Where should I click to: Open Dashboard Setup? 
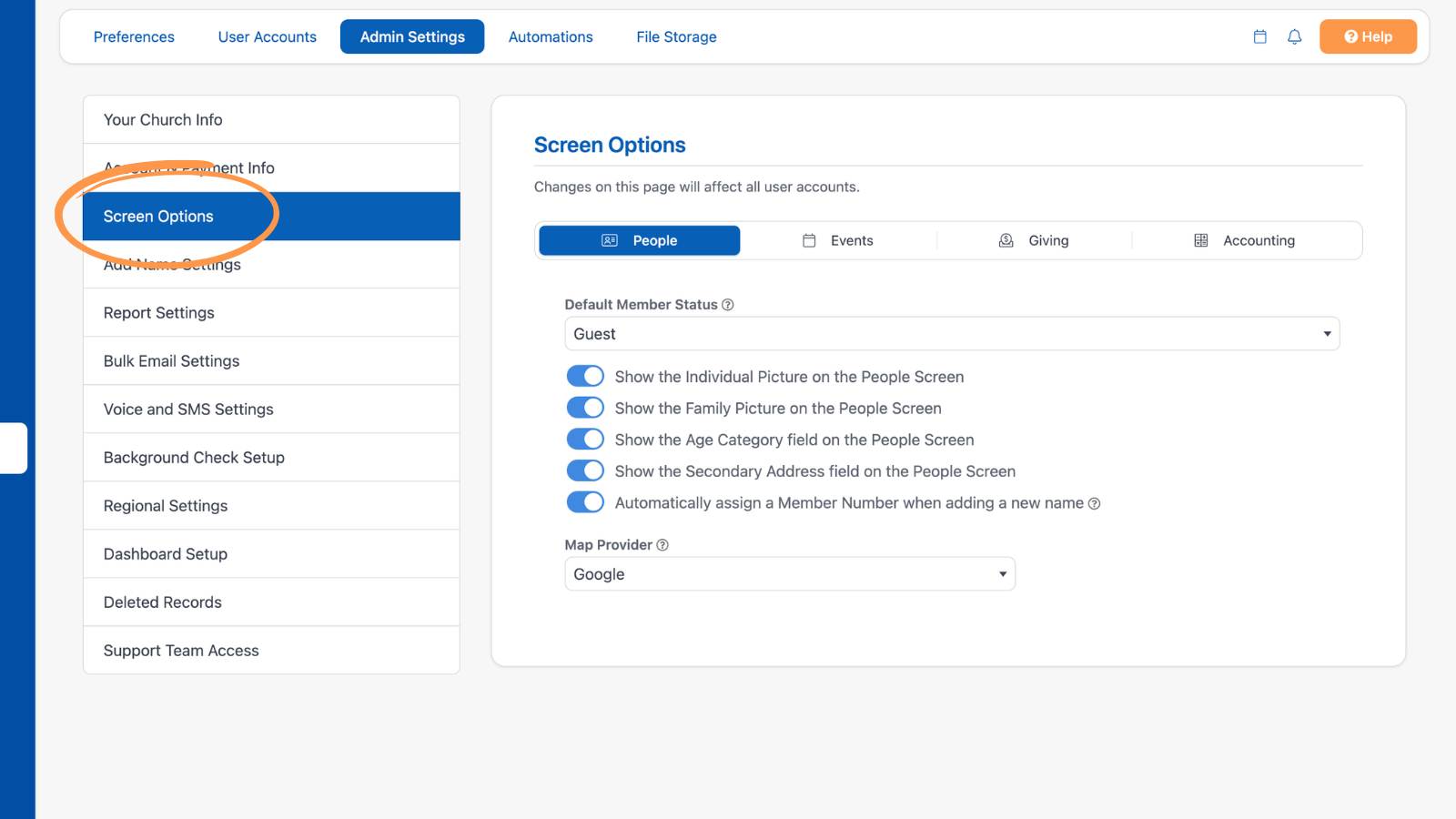coord(271,553)
